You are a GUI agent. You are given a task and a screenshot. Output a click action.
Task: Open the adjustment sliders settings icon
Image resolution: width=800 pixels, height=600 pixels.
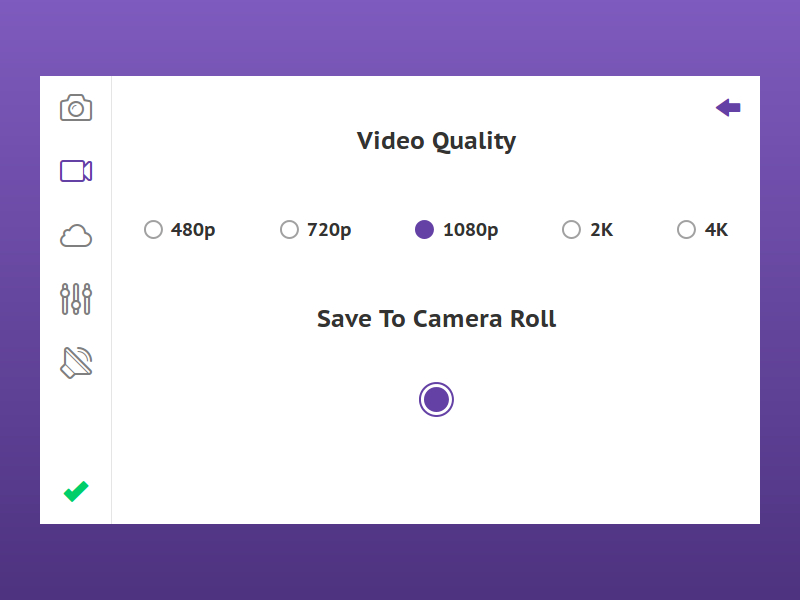point(76,299)
